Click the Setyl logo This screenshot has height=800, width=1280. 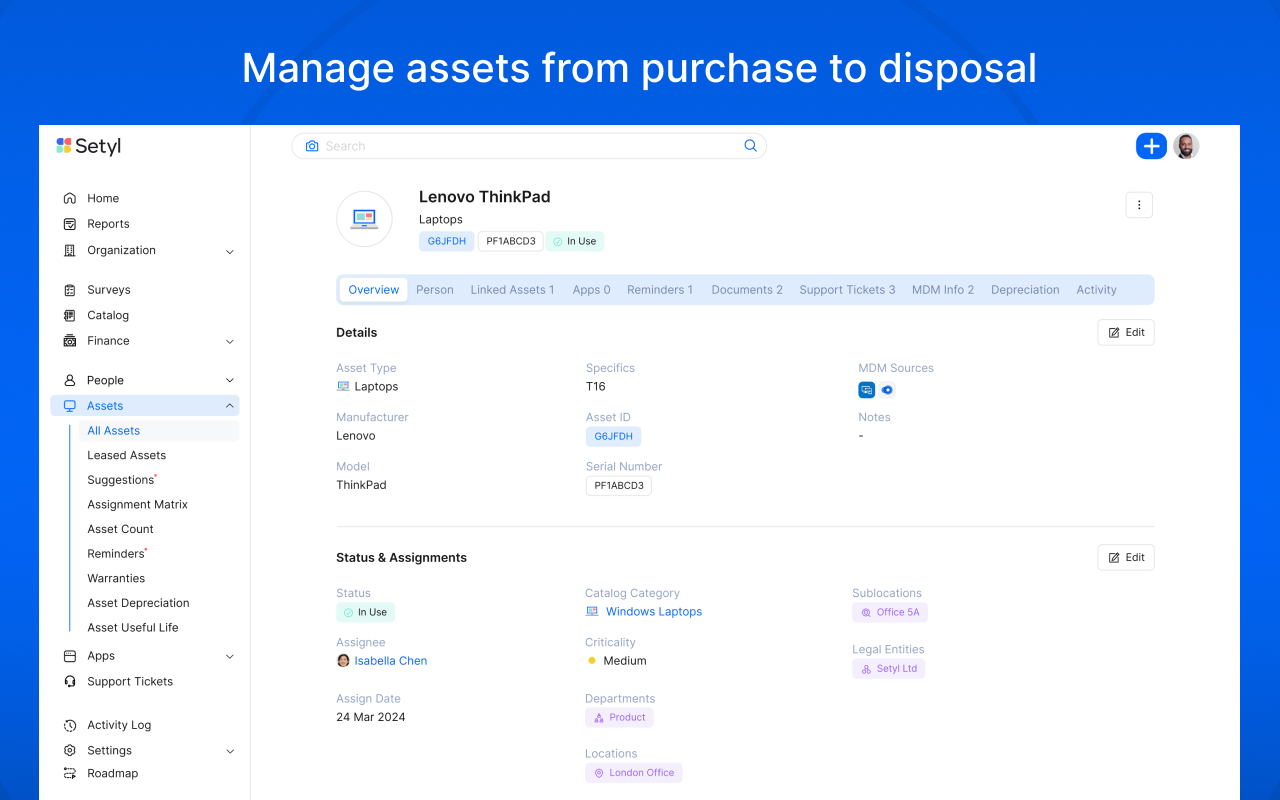click(89, 146)
